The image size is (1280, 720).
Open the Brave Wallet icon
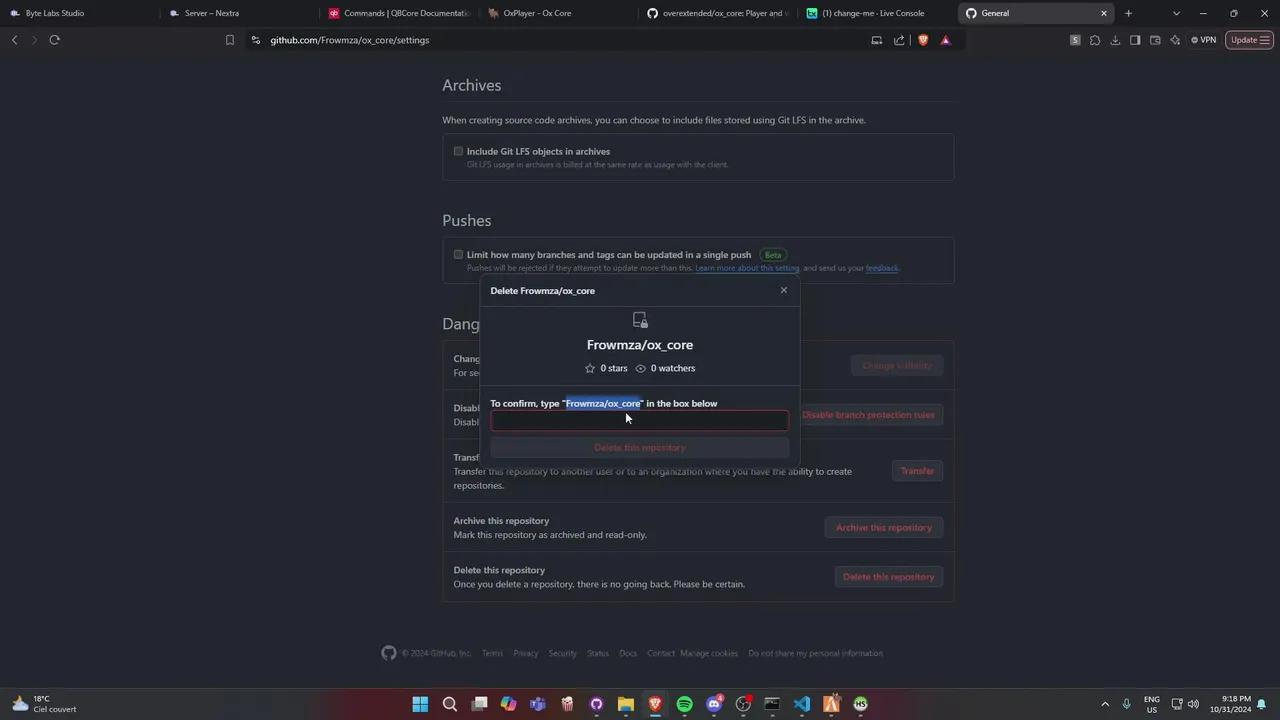[x=1155, y=40]
